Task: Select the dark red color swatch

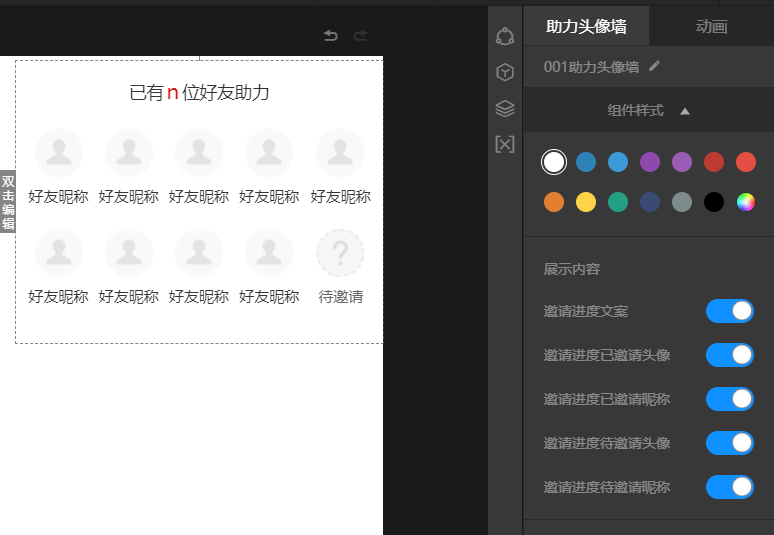Action: pos(714,162)
